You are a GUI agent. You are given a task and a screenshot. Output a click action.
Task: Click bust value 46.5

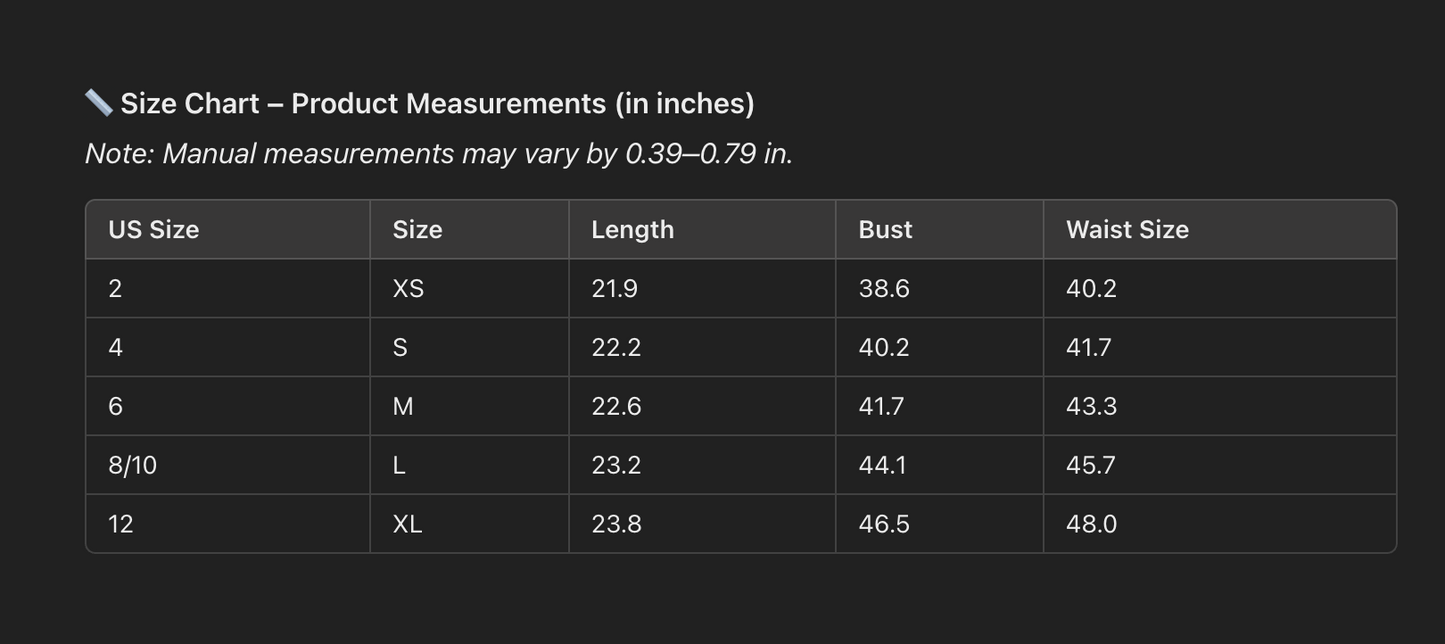pos(884,524)
